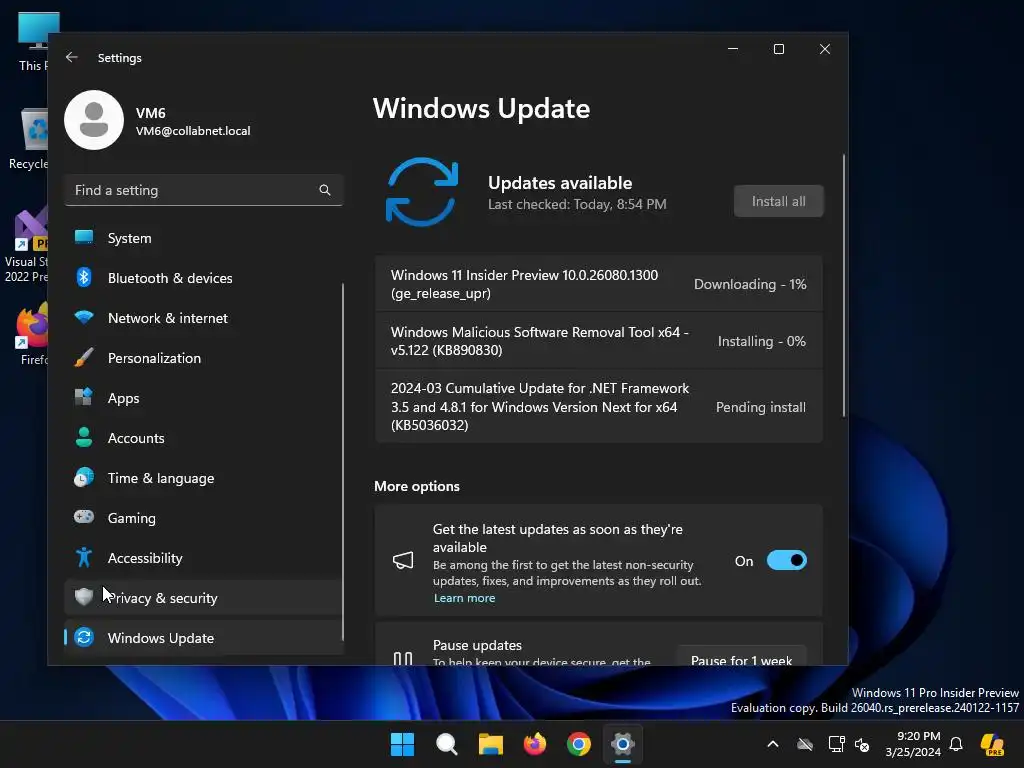Click the Settings gear in taskbar
Image resolution: width=1024 pixels, height=768 pixels.
pos(623,744)
